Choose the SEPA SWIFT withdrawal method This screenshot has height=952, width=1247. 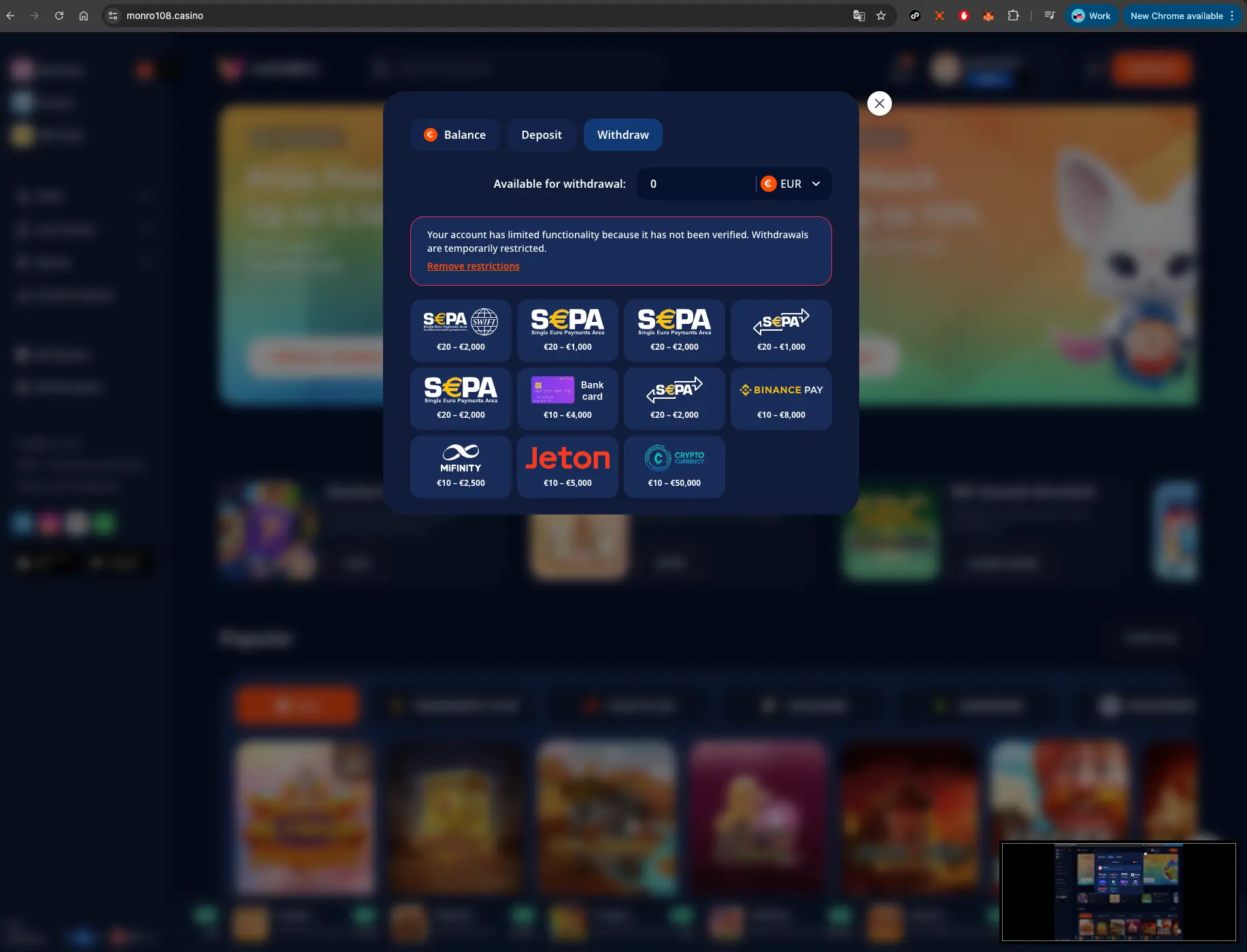461,330
